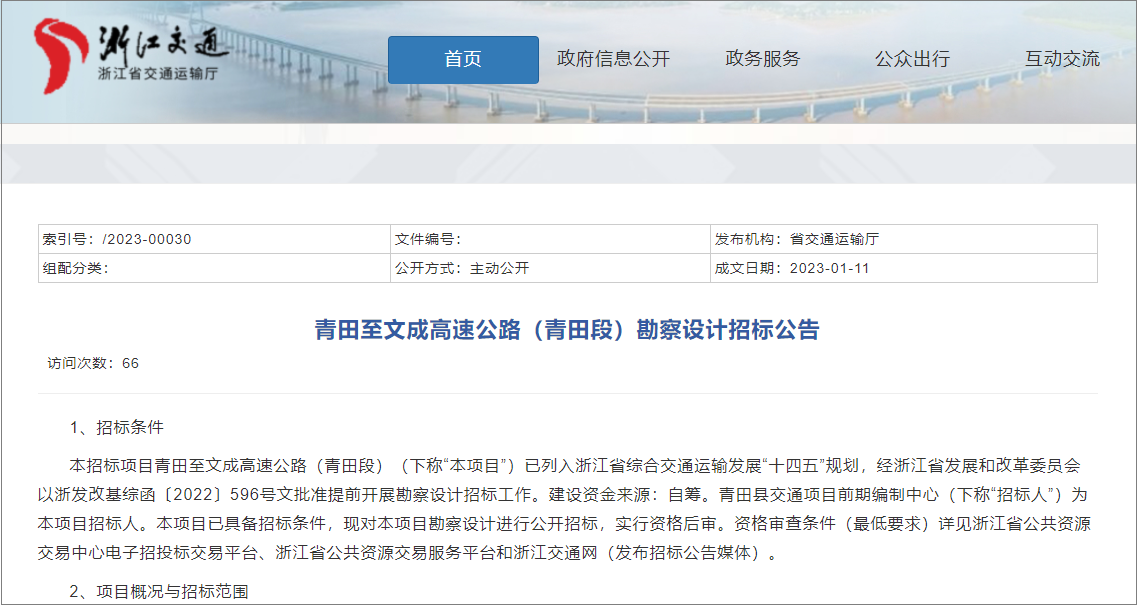Click the 浙江交通 calligraphy logo text
The height and width of the screenshot is (605, 1137).
pos(163,42)
